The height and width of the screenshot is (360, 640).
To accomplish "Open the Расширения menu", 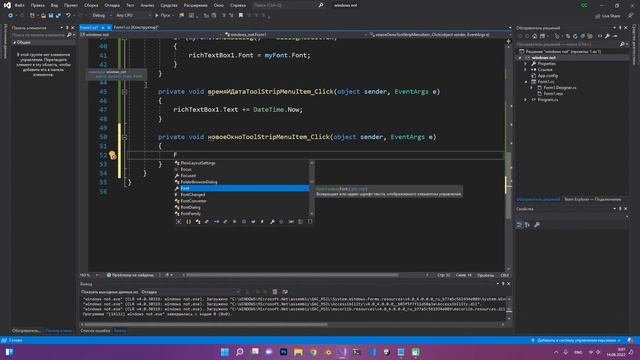I will (196, 5).
